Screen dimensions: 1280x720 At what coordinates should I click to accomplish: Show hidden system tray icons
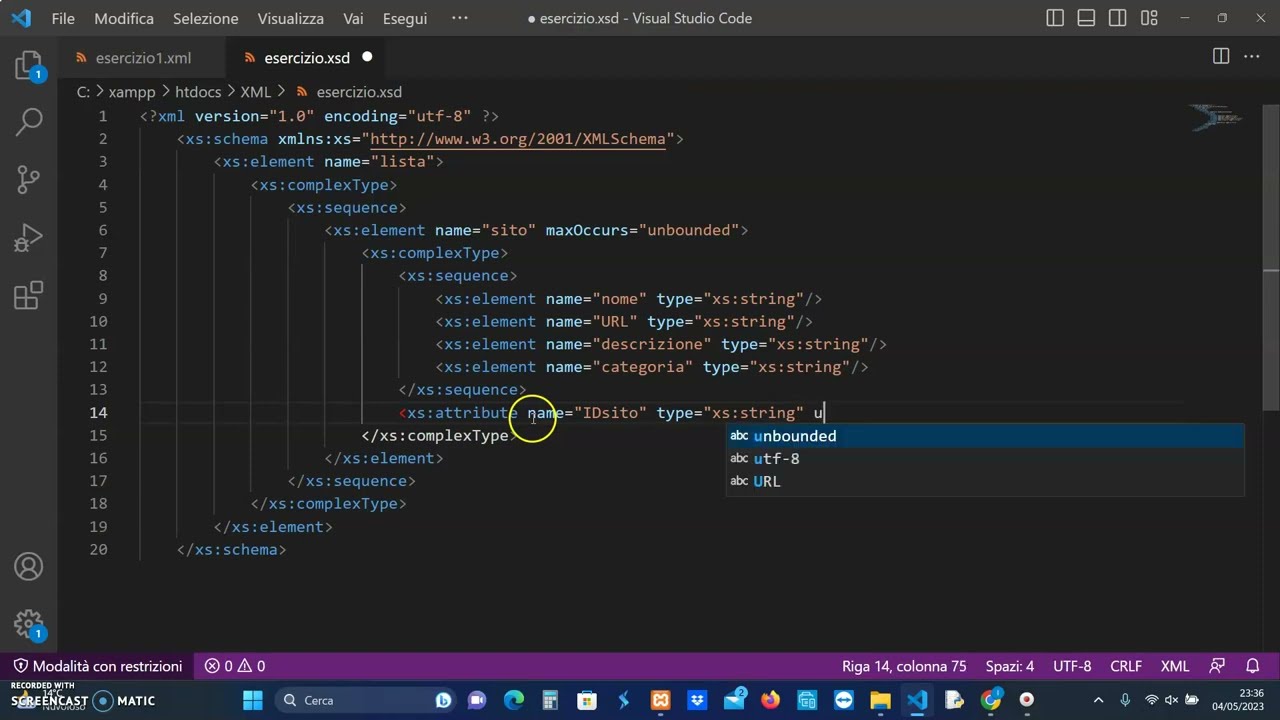coord(1098,700)
